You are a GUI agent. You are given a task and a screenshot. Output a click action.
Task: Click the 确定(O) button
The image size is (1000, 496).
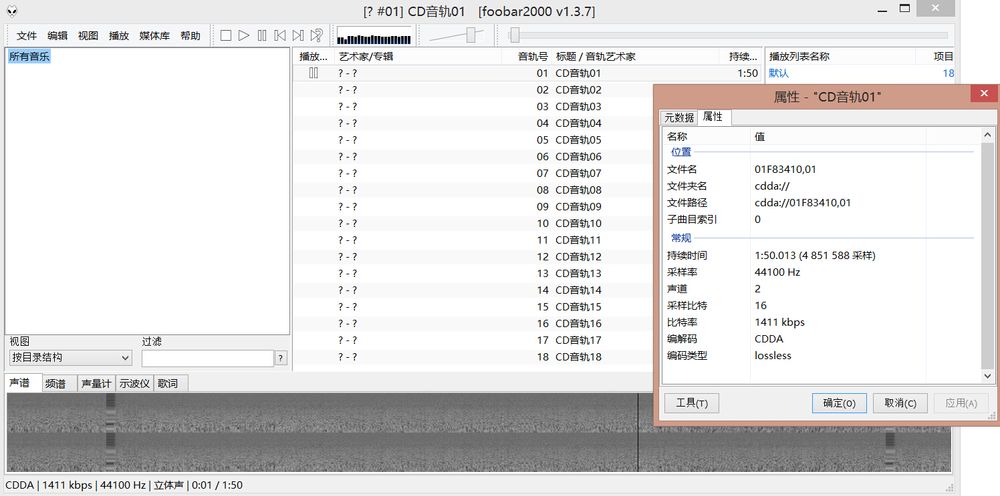(x=839, y=403)
